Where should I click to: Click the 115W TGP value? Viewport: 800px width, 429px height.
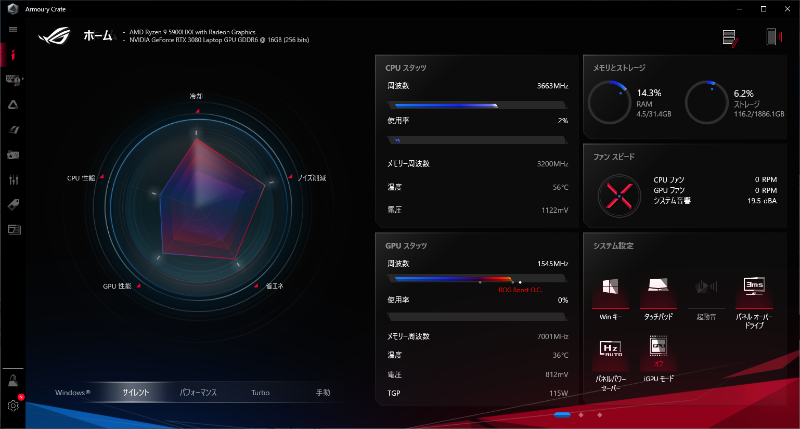click(559, 393)
